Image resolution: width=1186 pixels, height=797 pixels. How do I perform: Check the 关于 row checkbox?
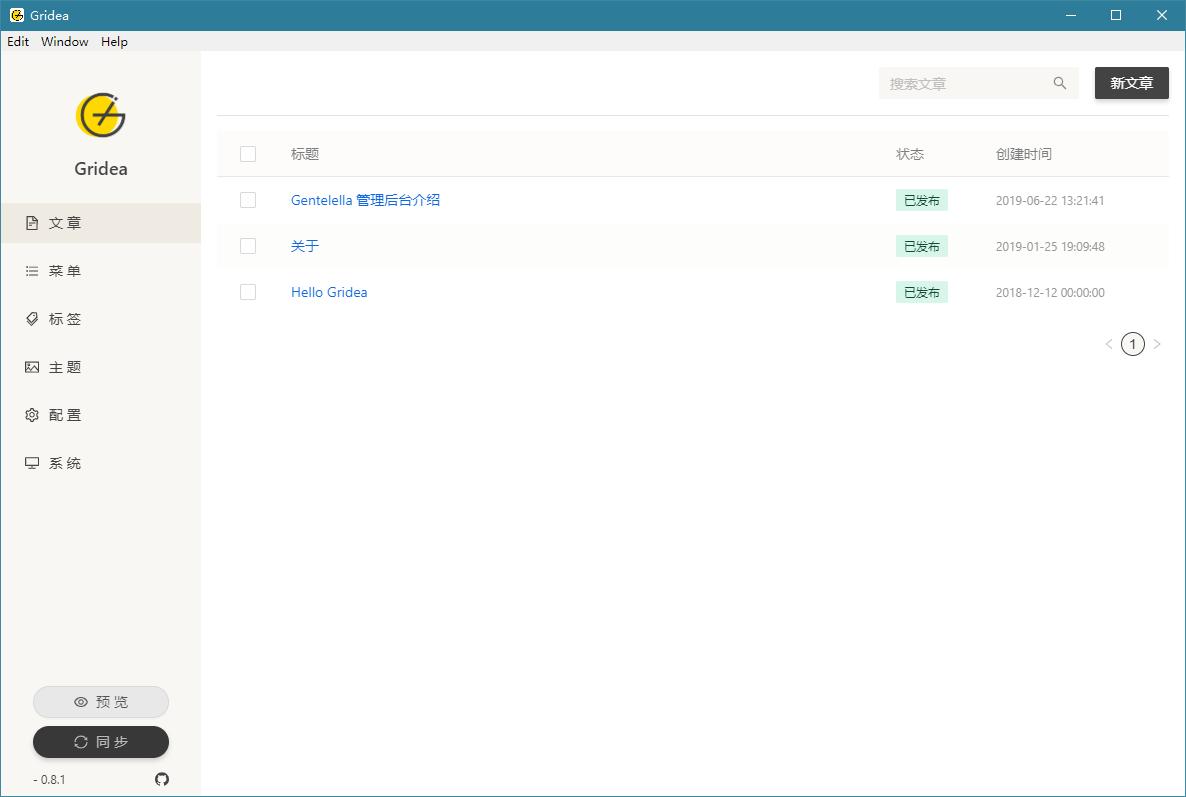tap(248, 246)
